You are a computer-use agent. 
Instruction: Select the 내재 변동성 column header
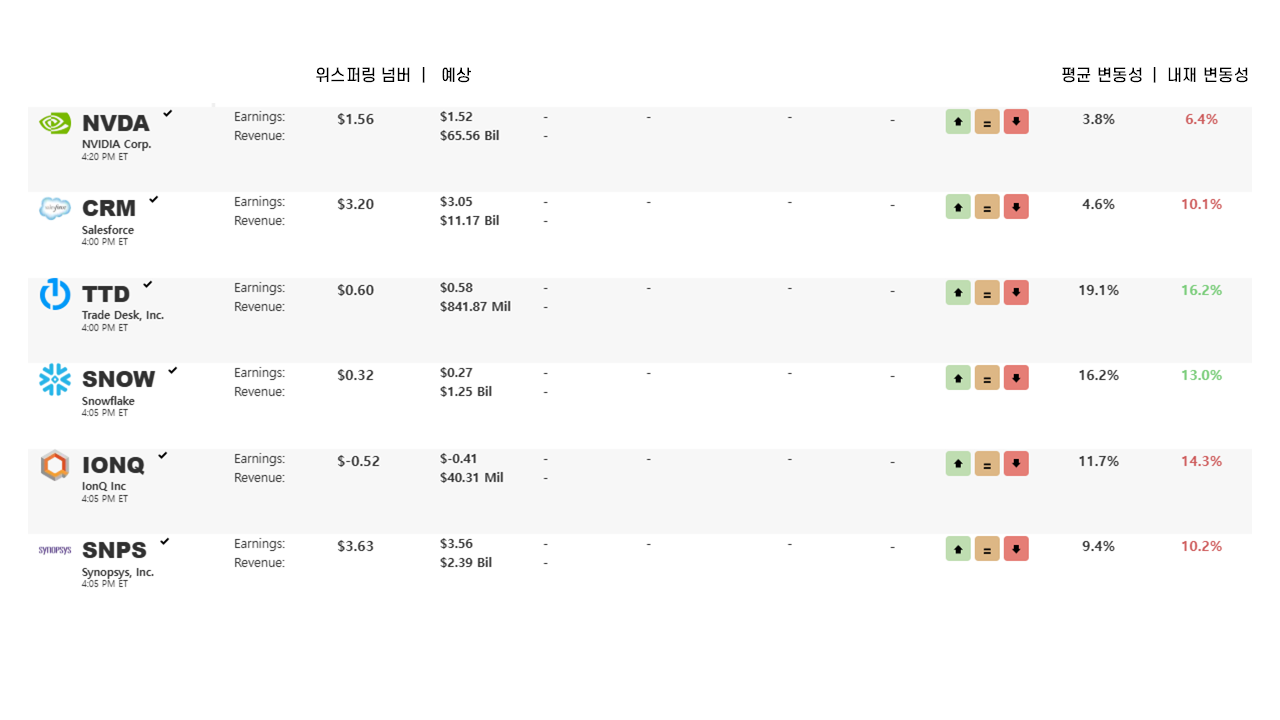(1208, 75)
